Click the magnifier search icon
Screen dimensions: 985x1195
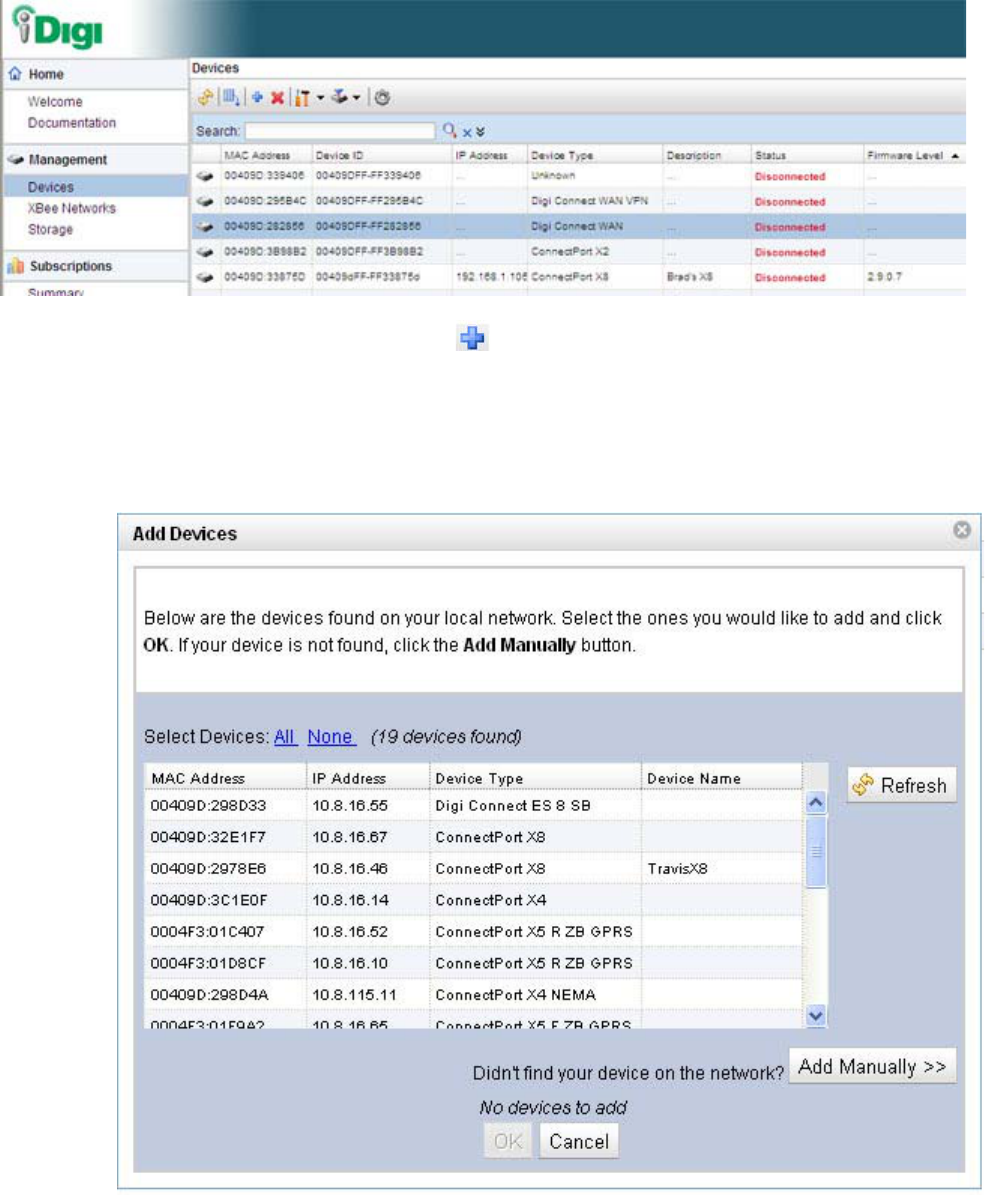coord(450,130)
